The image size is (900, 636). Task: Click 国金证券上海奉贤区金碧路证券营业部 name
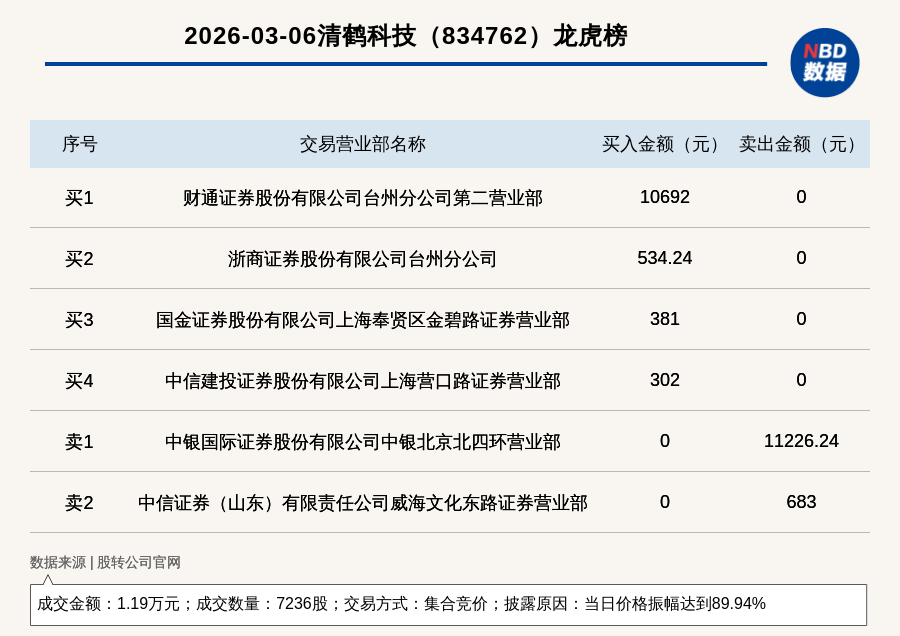click(362, 320)
